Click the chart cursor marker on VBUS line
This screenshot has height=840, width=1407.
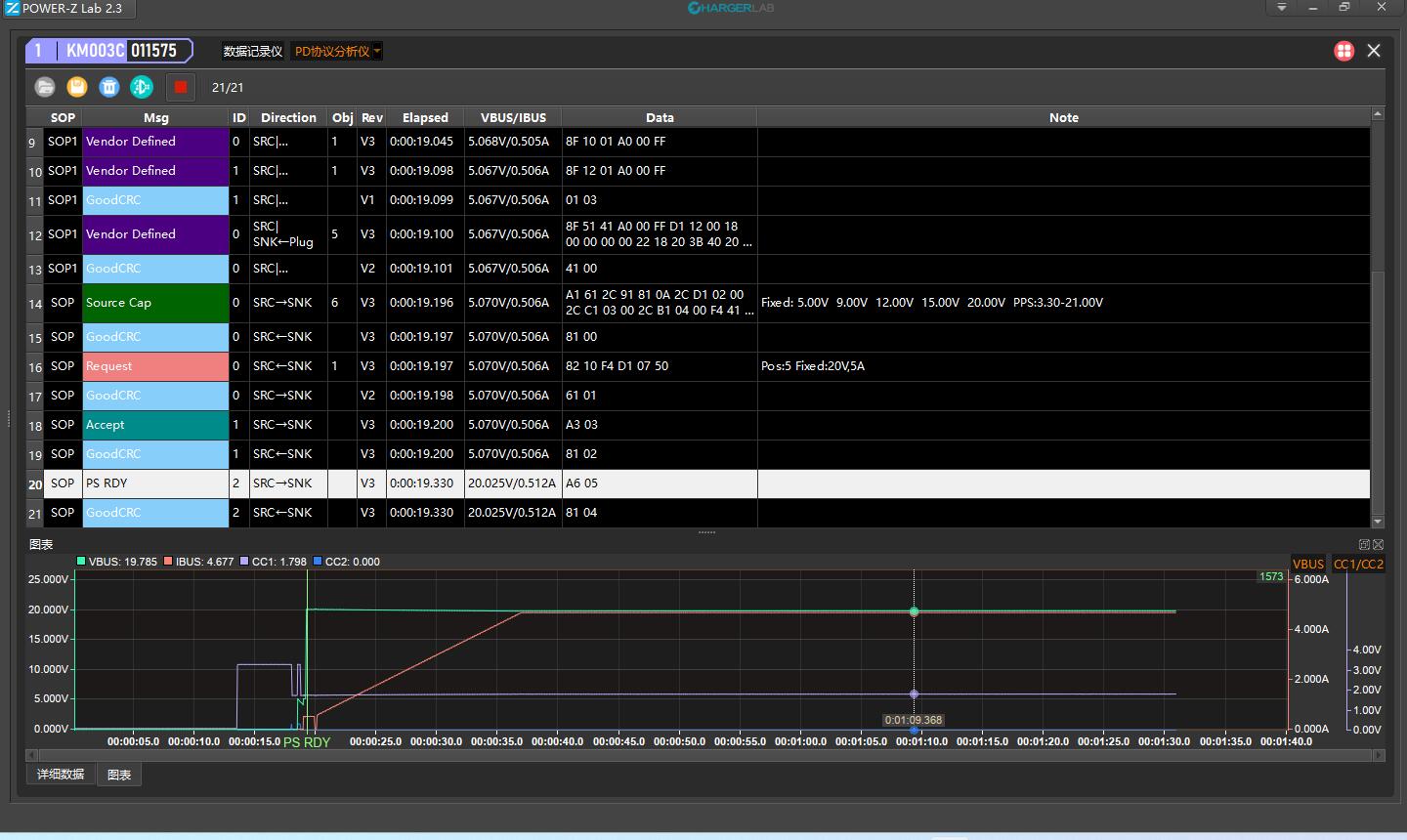[915, 611]
